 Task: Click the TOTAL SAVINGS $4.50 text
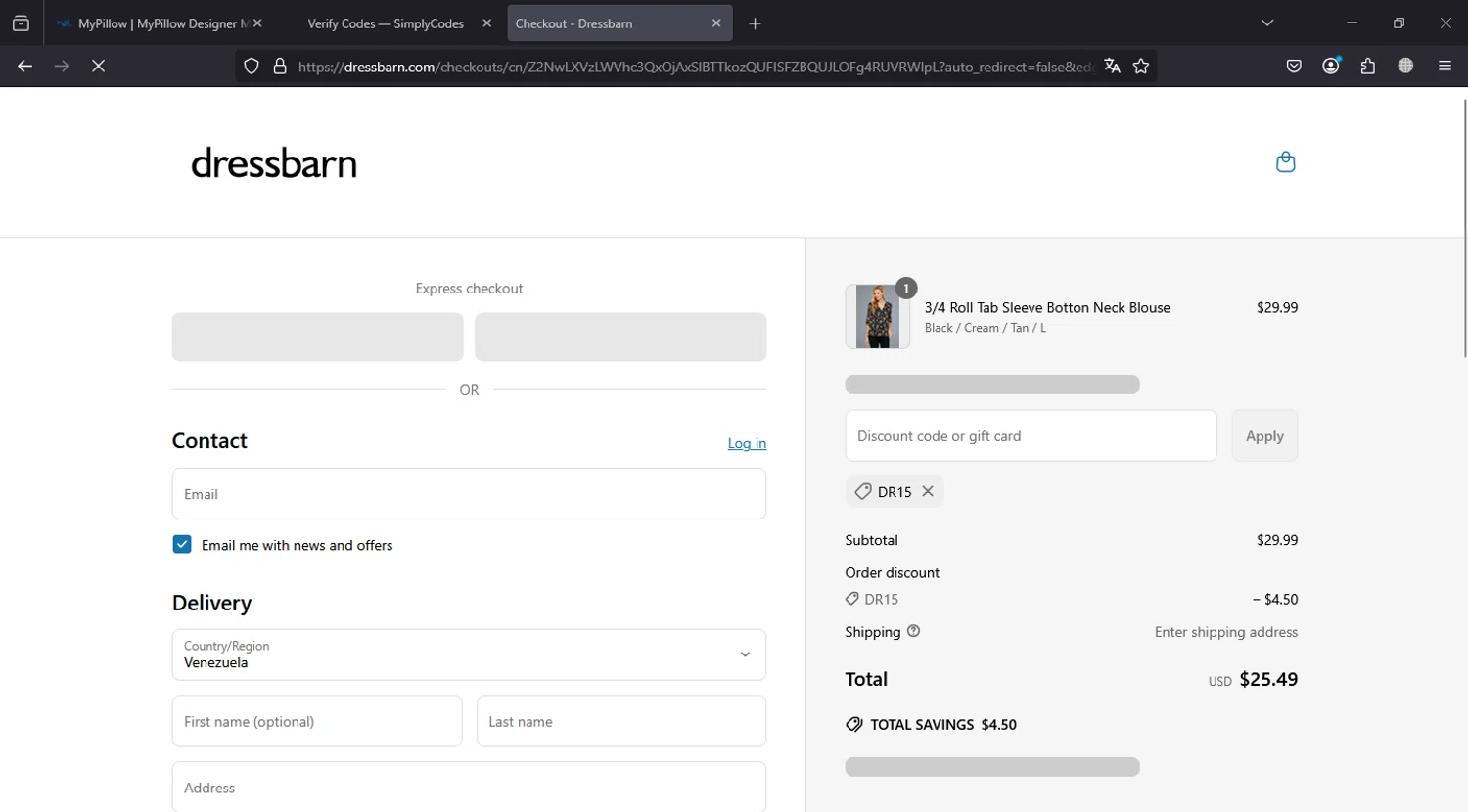coord(943,724)
